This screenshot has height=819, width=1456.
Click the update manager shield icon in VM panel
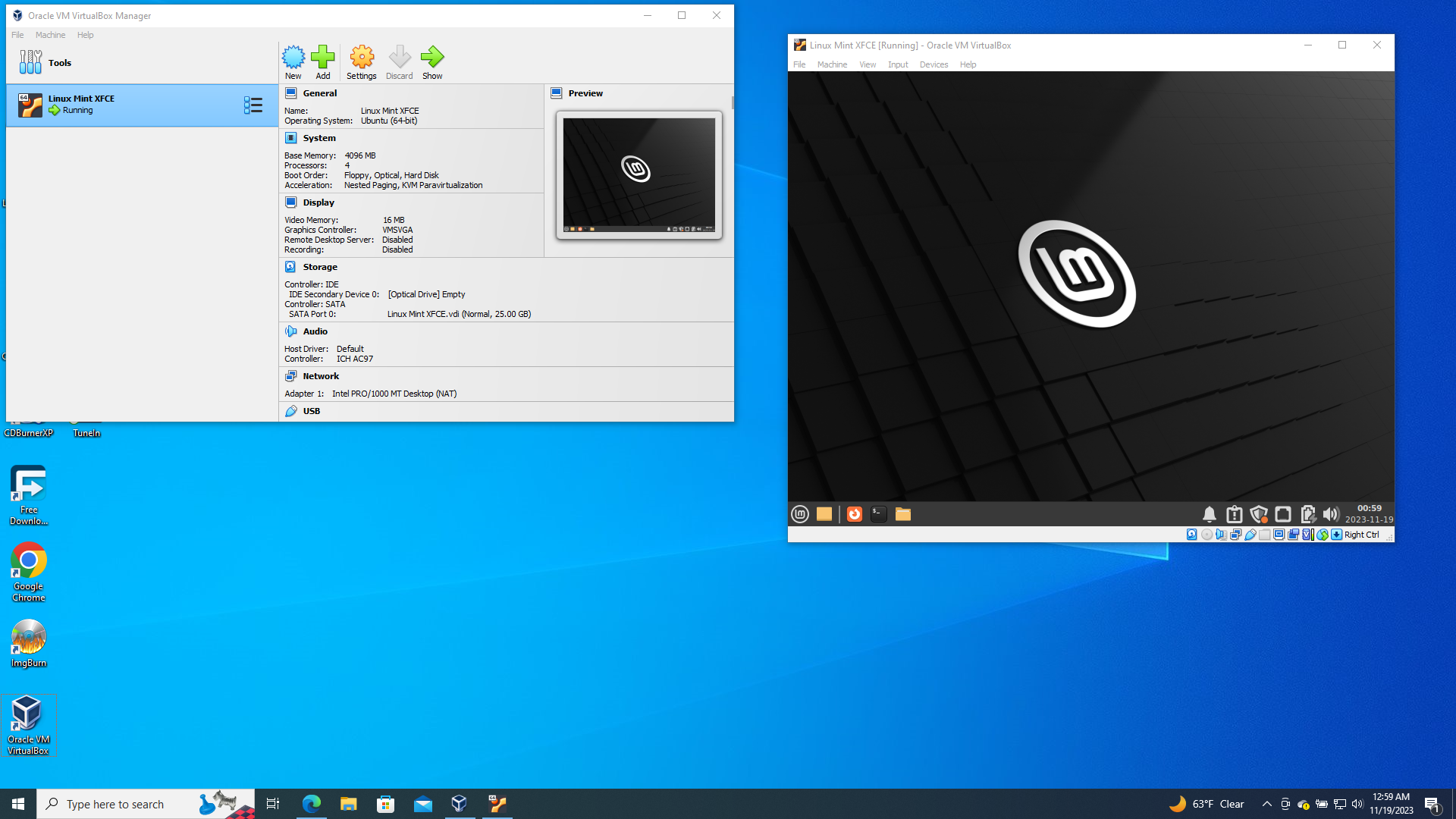(1259, 514)
